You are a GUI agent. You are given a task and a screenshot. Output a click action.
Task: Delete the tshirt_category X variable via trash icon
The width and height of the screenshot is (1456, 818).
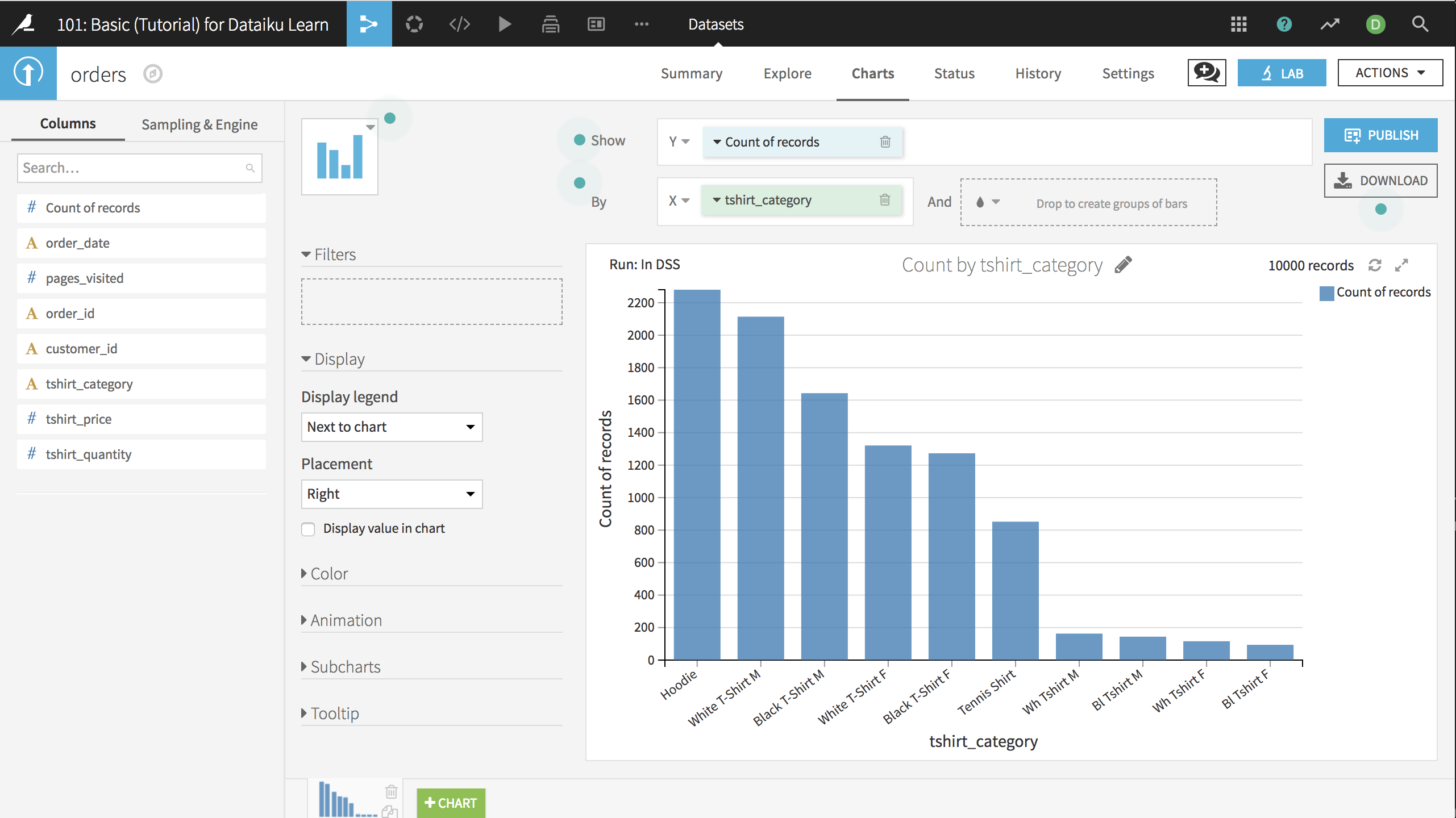click(884, 200)
